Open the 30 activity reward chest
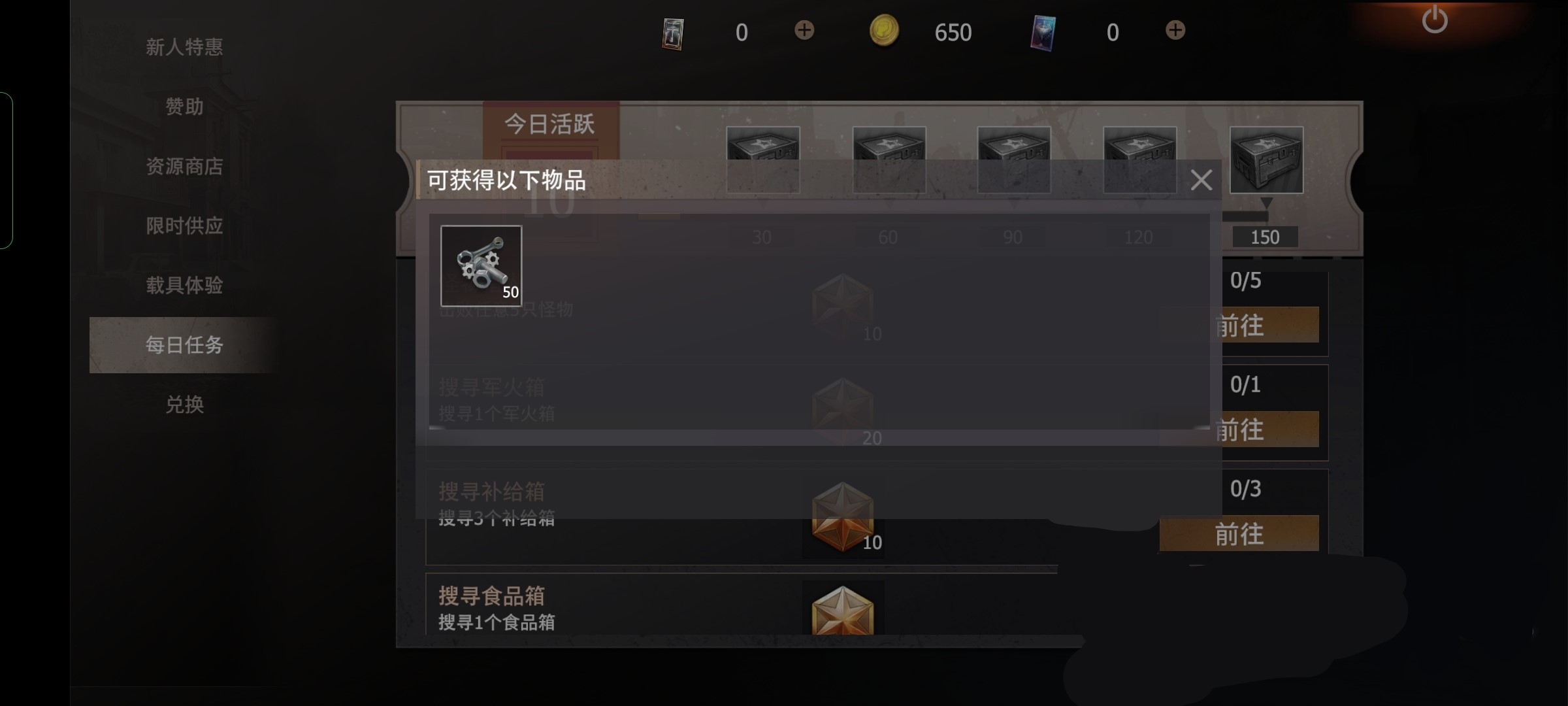 tap(763, 160)
